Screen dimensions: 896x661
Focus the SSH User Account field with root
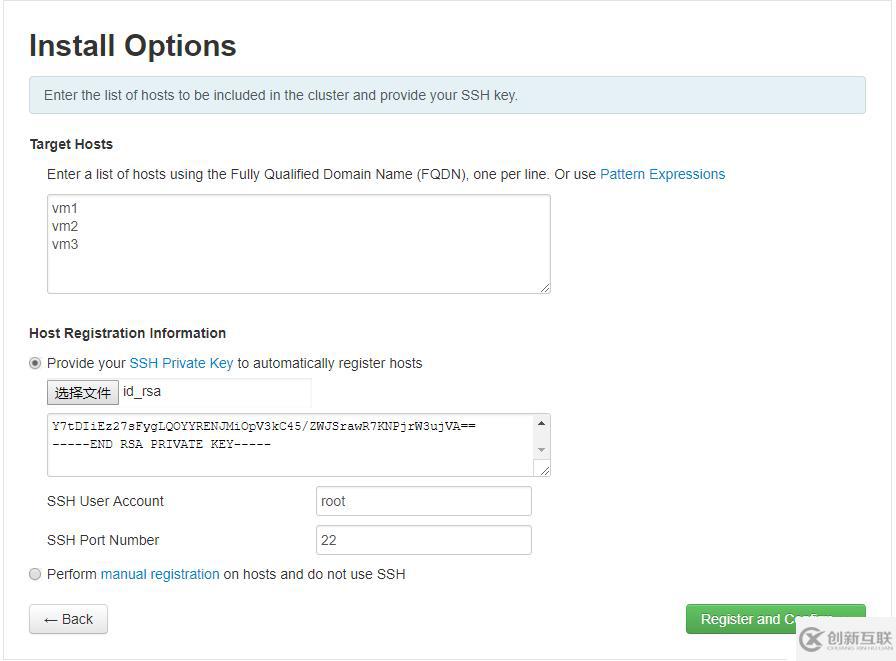pos(423,501)
